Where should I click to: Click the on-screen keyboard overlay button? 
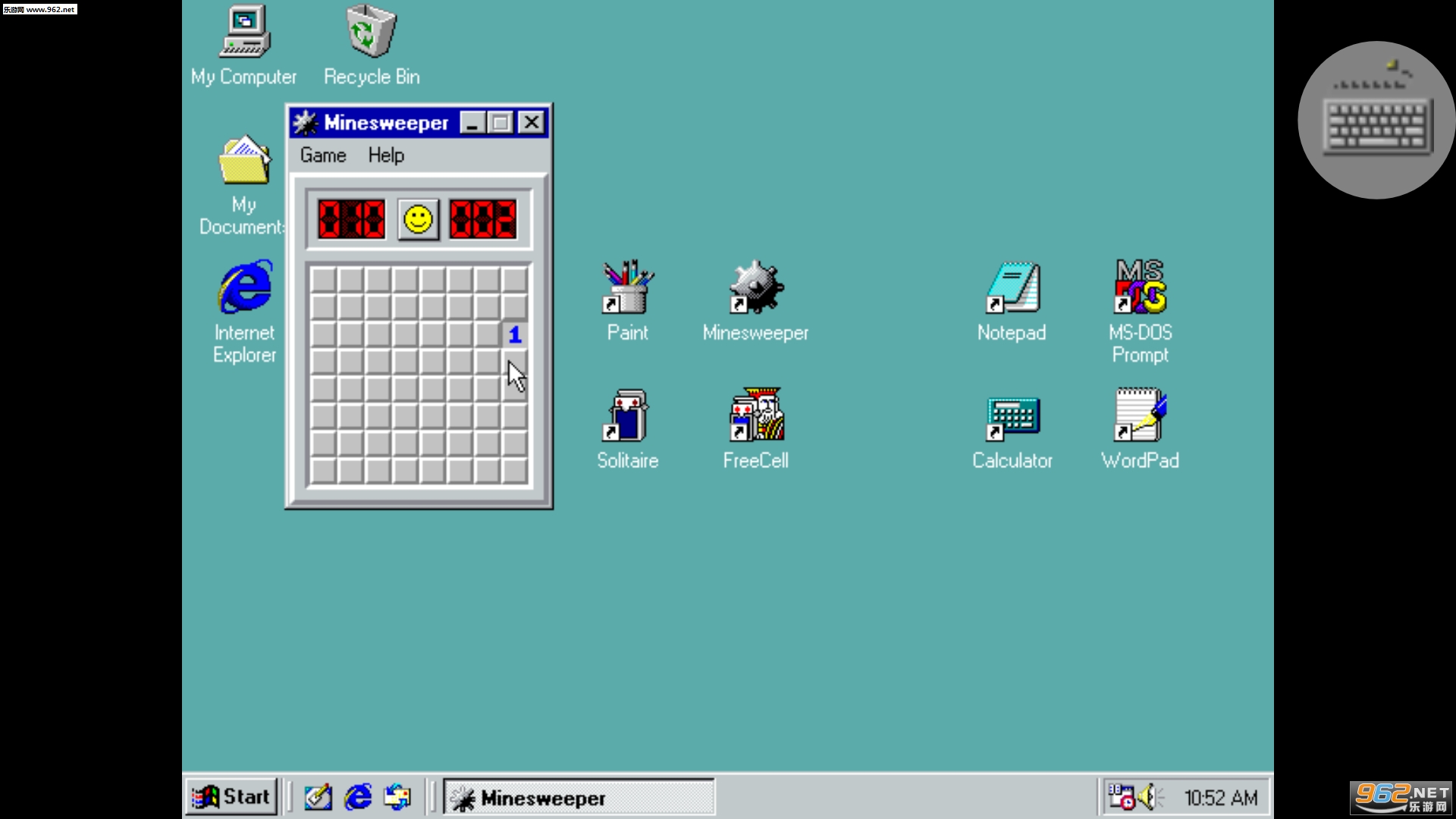(x=1376, y=121)
